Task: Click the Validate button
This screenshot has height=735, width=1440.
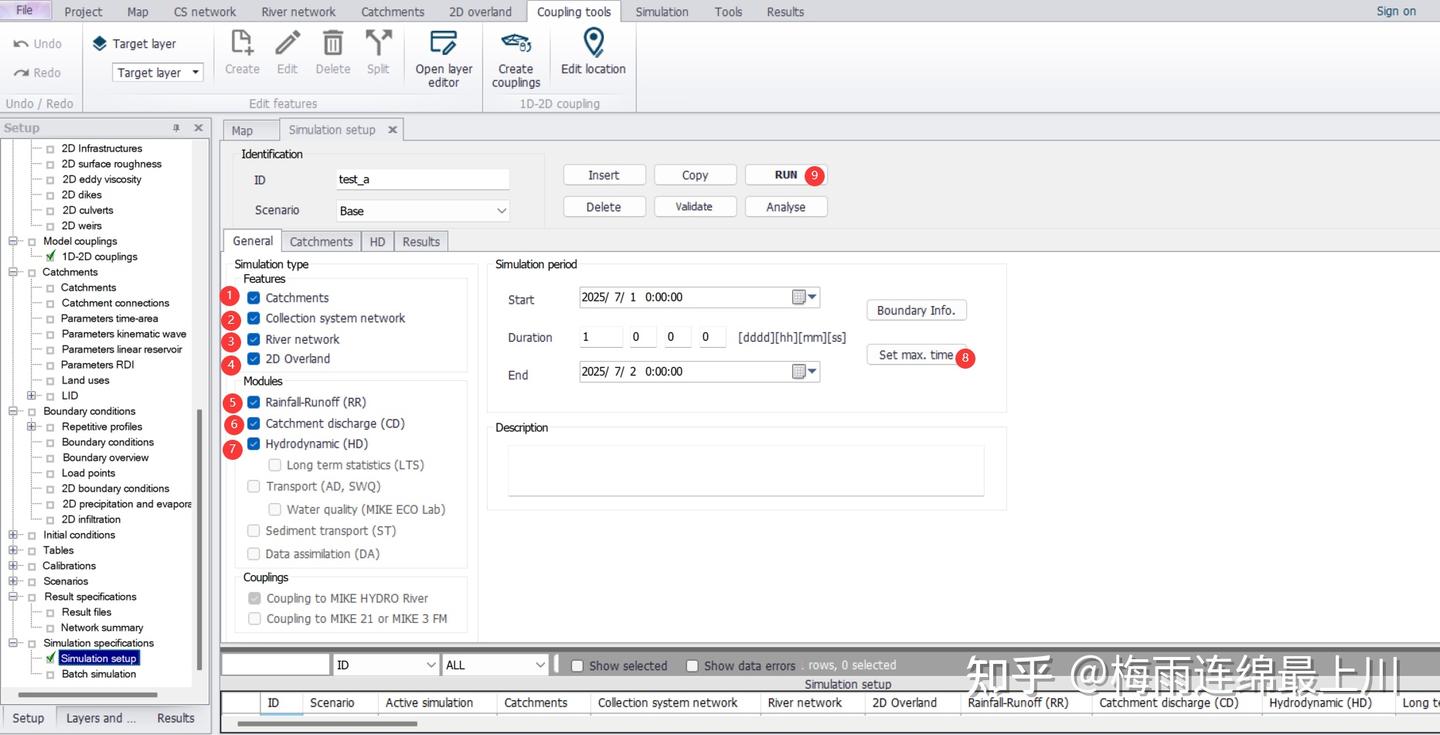Action: 694,207
